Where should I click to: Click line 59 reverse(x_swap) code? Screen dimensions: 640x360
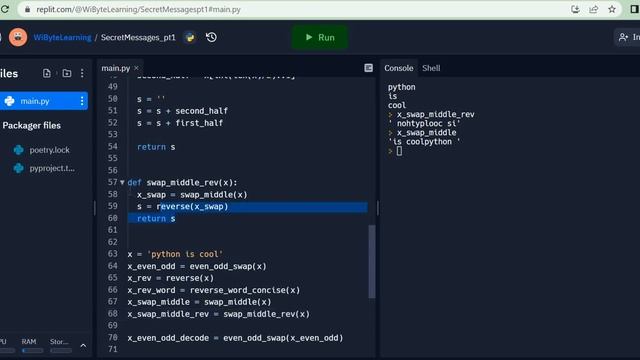pos(192,207)
